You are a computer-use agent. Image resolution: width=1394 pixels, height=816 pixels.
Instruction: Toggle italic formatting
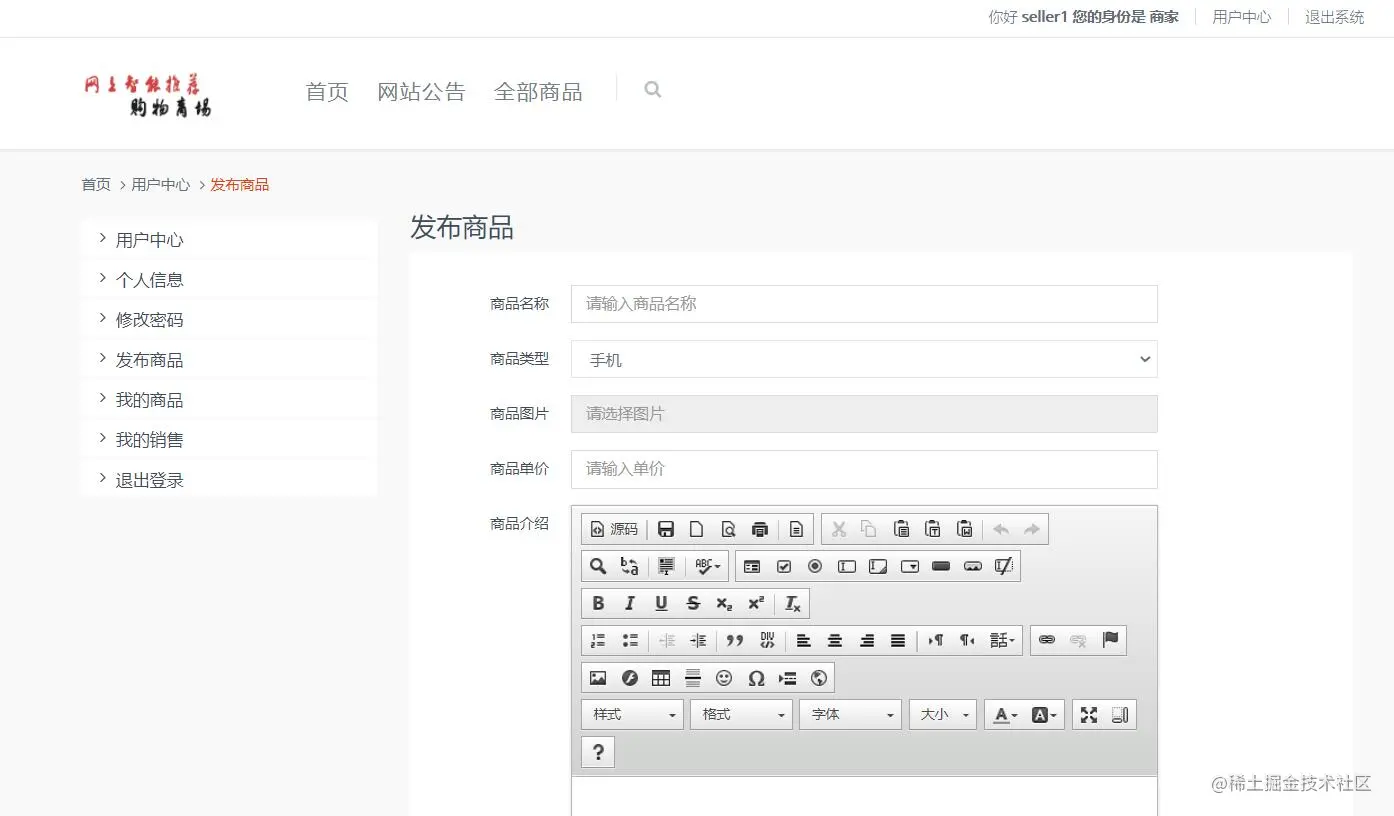pyautogui.click(x=630, y=603)
